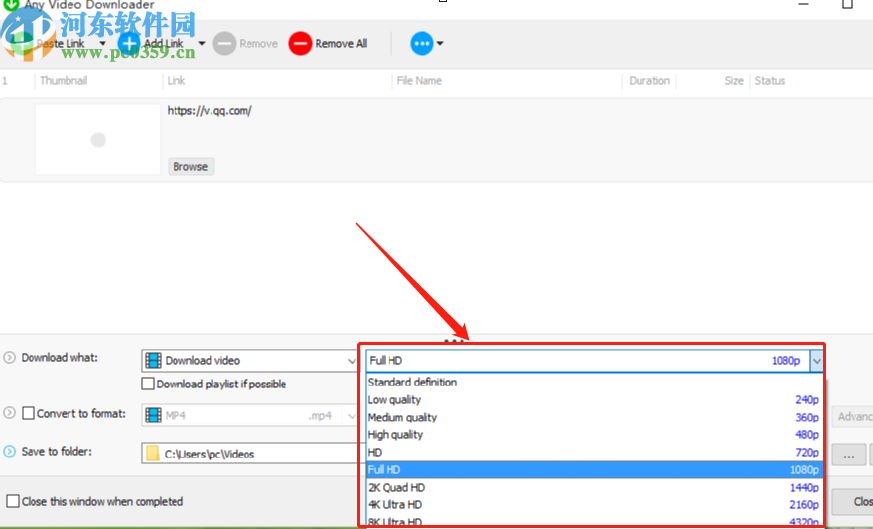Click the red Remove All icon

point(300,43)
